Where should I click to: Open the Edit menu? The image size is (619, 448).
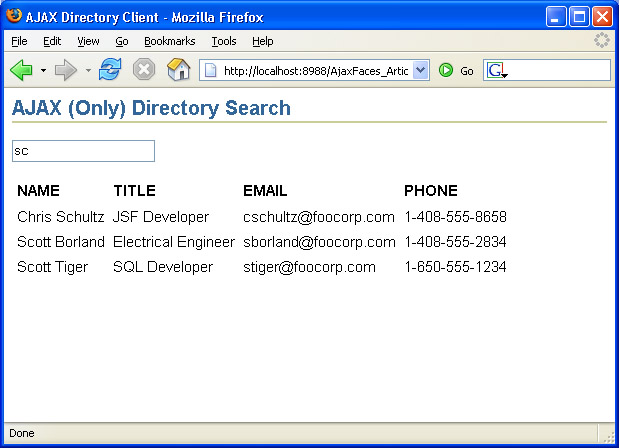pyautogui.click(x=52, y=41)
